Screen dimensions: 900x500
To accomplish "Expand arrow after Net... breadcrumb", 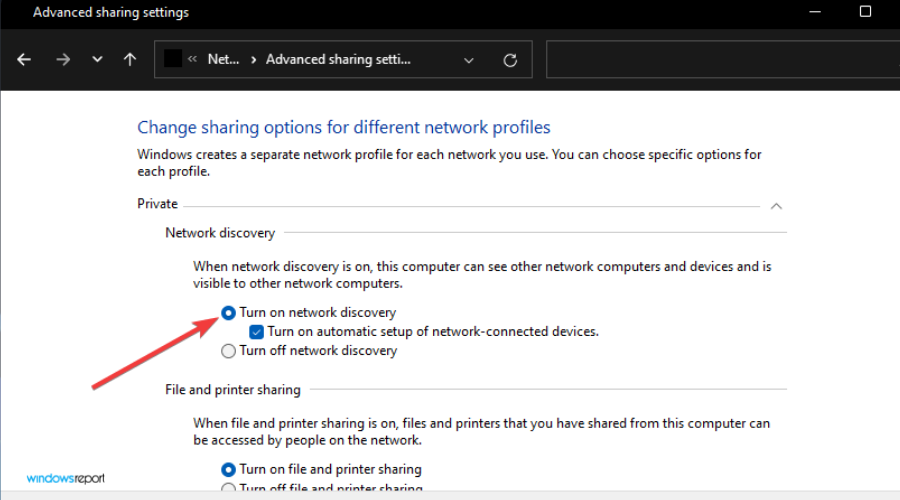I will (x=253, y=60).
